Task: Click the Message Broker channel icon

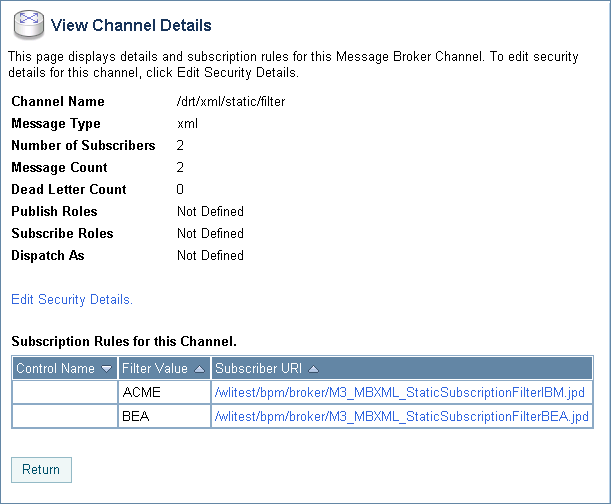Action: pyautogui.click(x=28, y=25)
